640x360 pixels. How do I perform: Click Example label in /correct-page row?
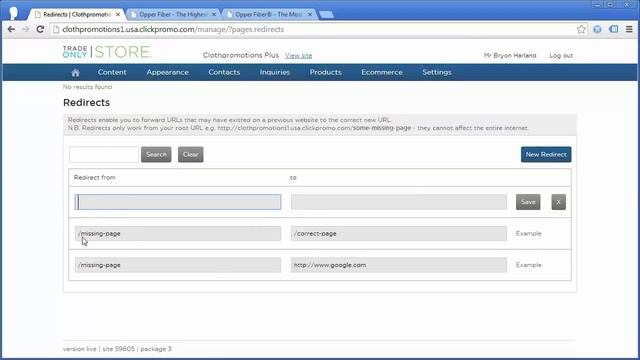point(529,233)
